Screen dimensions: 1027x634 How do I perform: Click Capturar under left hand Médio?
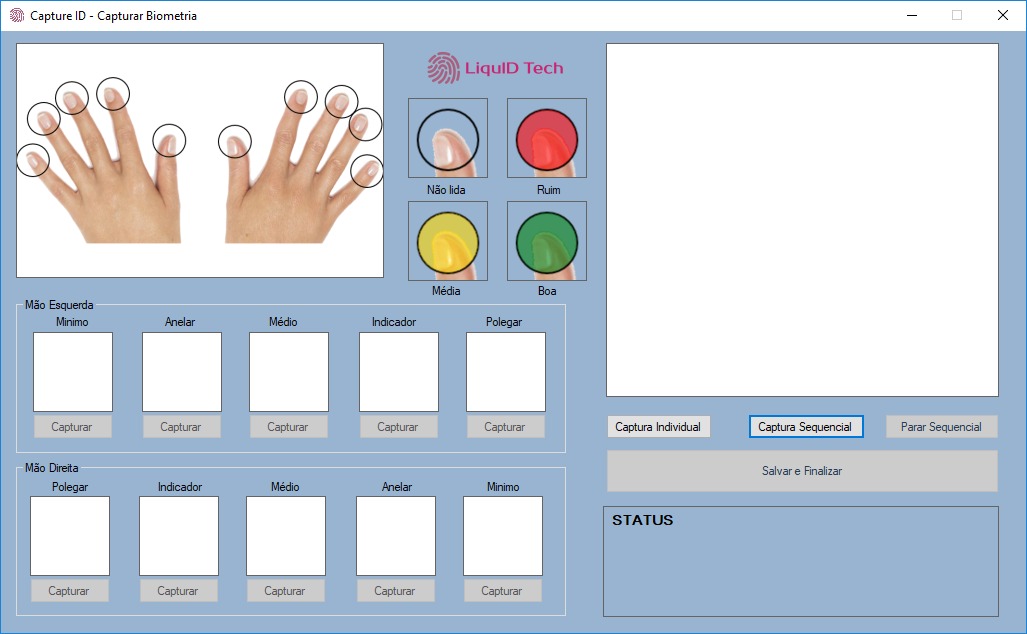(288, 427)
